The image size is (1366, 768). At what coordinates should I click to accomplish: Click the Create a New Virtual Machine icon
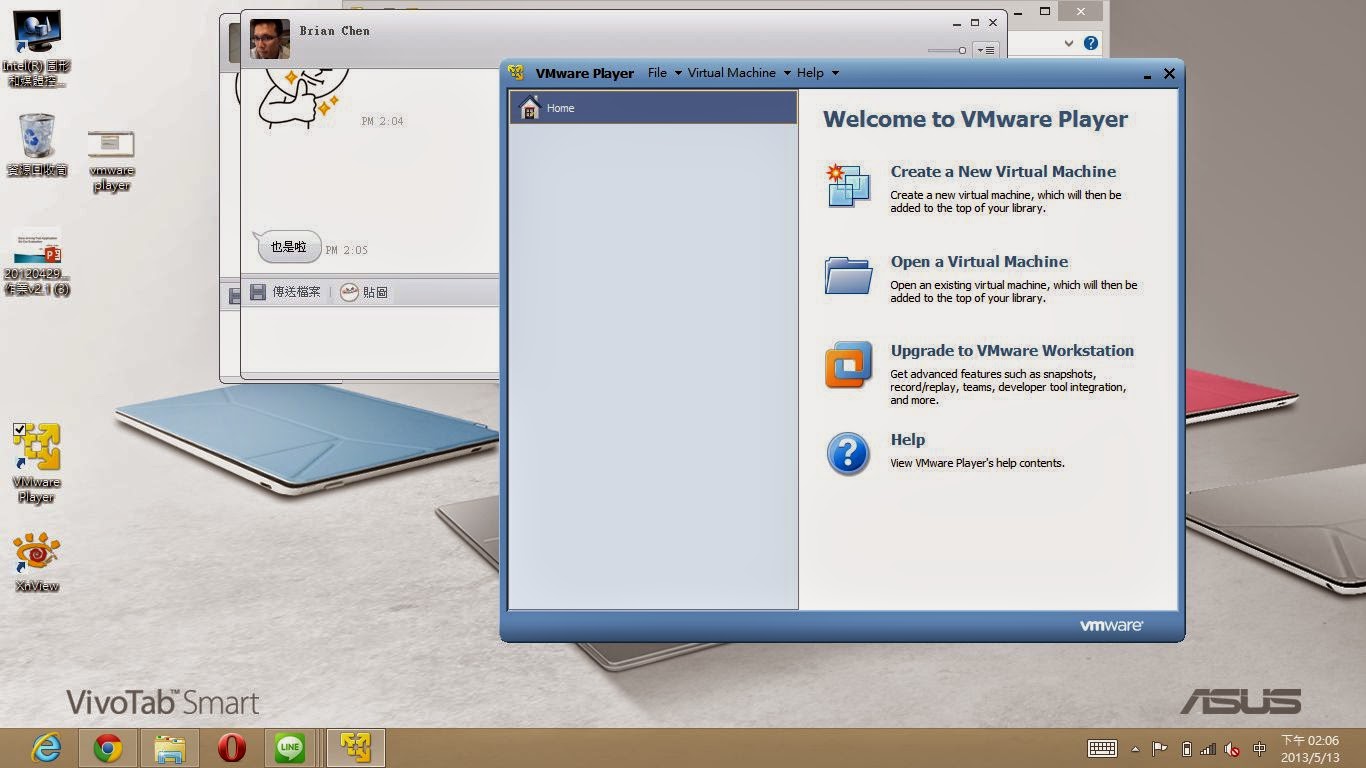(x=848, y=186)
